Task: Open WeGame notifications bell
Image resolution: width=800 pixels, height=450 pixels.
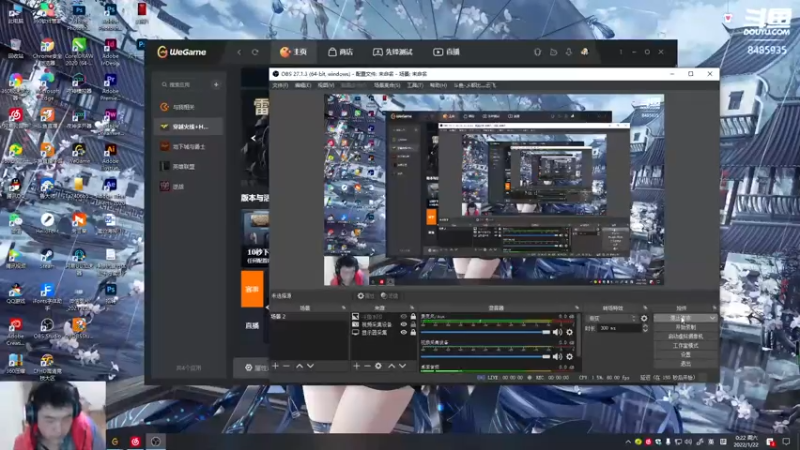Action: 568,52
